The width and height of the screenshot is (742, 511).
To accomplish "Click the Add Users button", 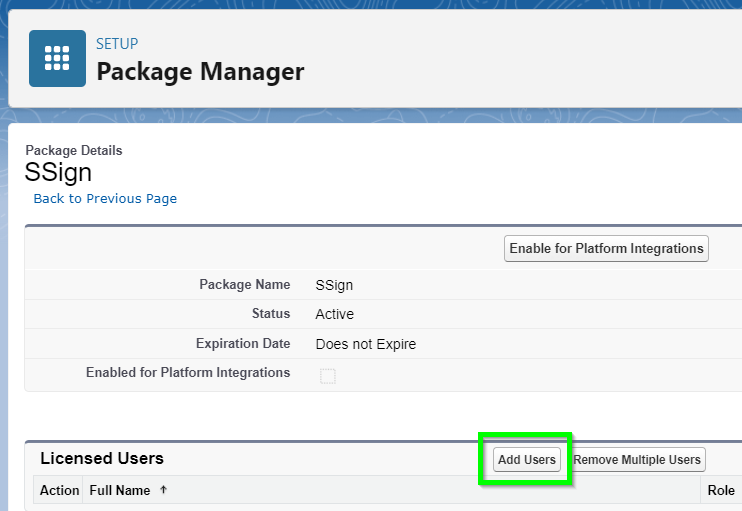I will tap(527, 459).
